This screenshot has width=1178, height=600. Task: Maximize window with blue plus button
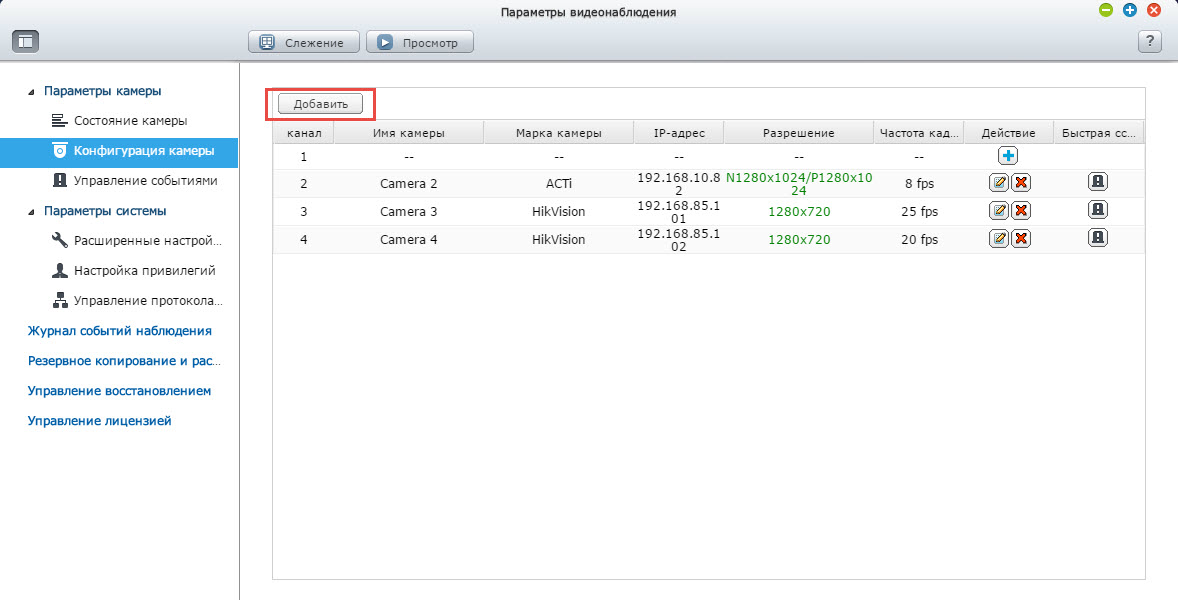coord(1129,11)
